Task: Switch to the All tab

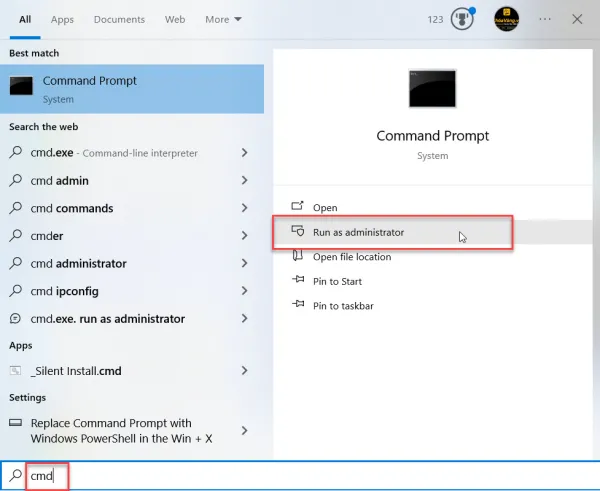Action: pos(25,19)
